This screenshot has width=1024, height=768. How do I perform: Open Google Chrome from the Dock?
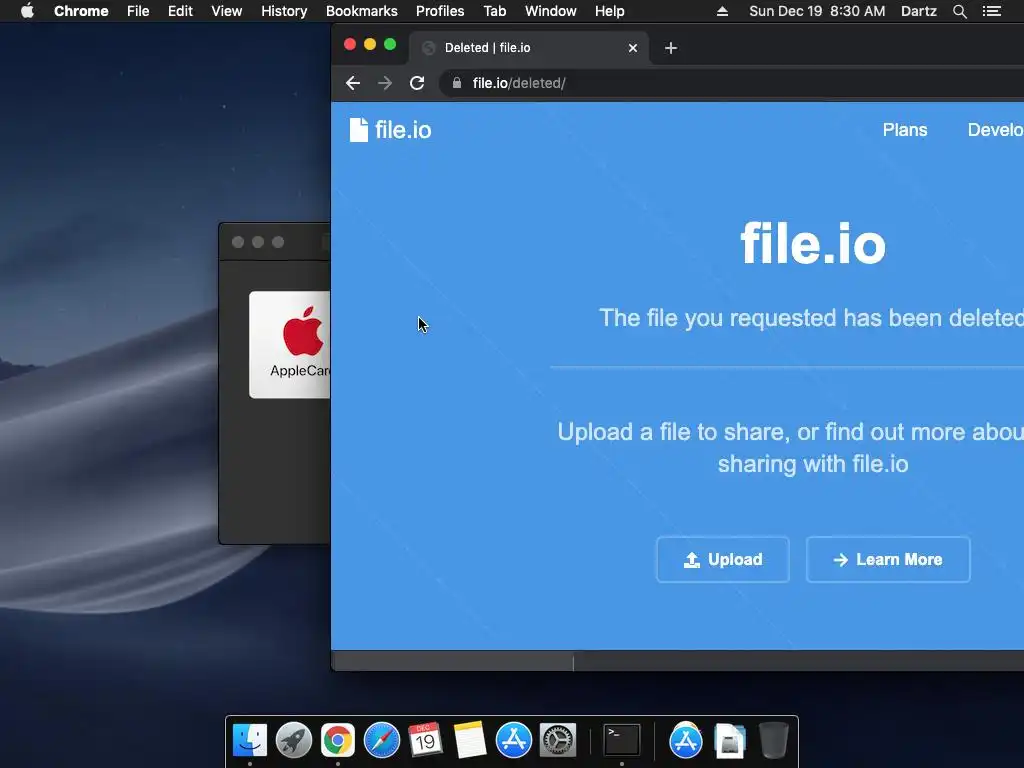338,741
